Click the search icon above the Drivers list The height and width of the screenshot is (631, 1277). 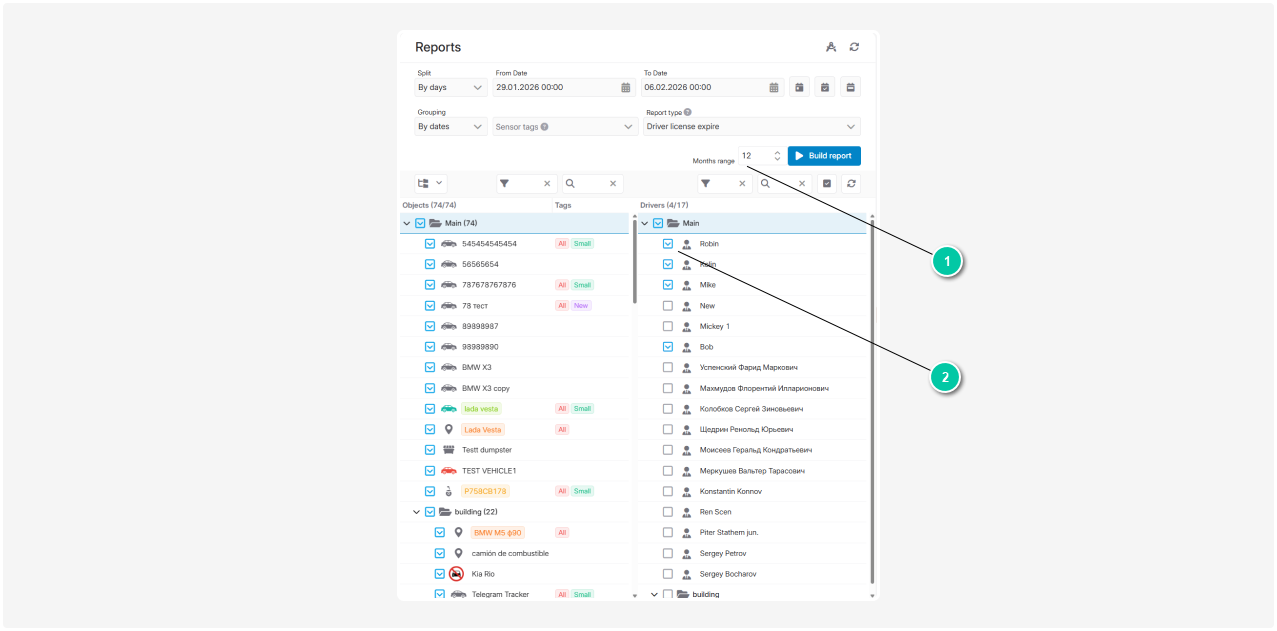pyautogui.click(x=765, y=184)
